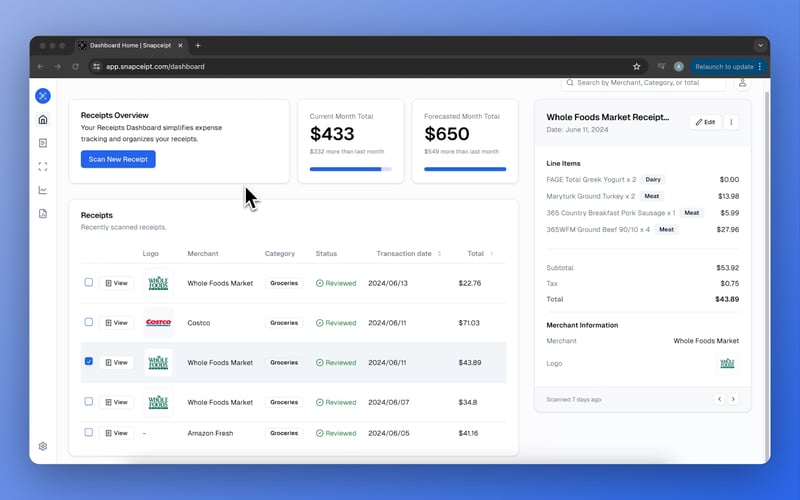Screen dimensions: 800x500
Task: Open the settings gear in sidebar
Action: tap(43, 446)
